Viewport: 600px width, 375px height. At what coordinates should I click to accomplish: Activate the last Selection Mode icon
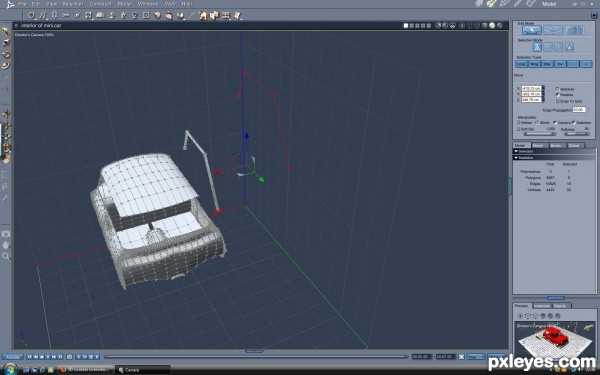coord(569,47)
